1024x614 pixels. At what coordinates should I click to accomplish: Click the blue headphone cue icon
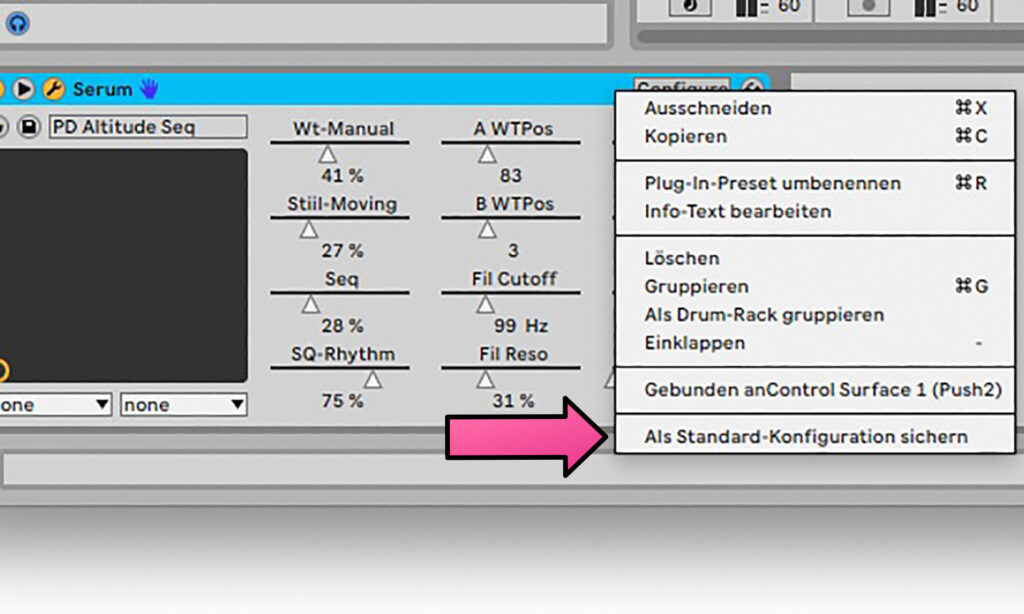[x=18, y=24]
